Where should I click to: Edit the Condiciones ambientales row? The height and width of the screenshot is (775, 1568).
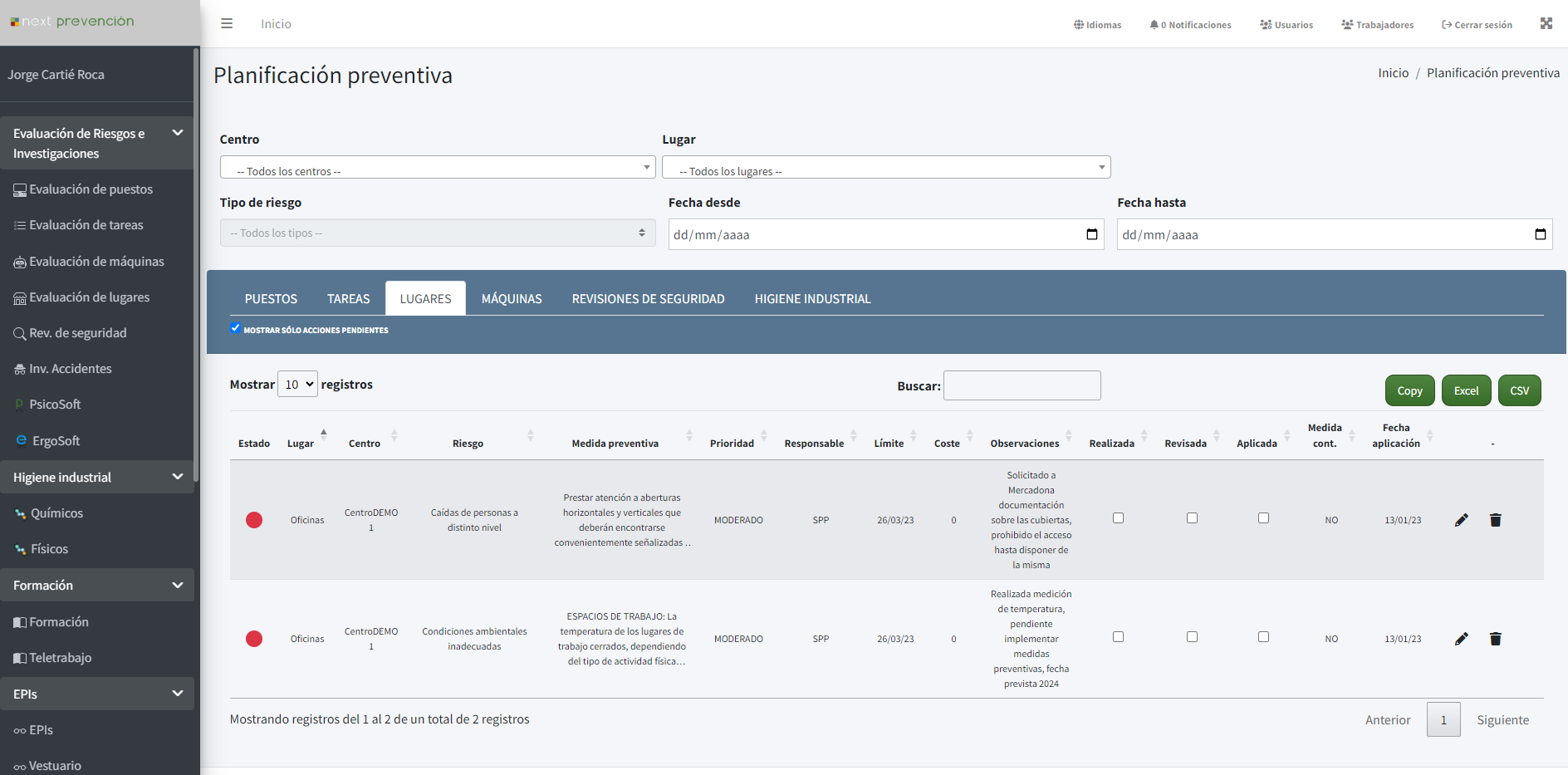[1462, 639]
